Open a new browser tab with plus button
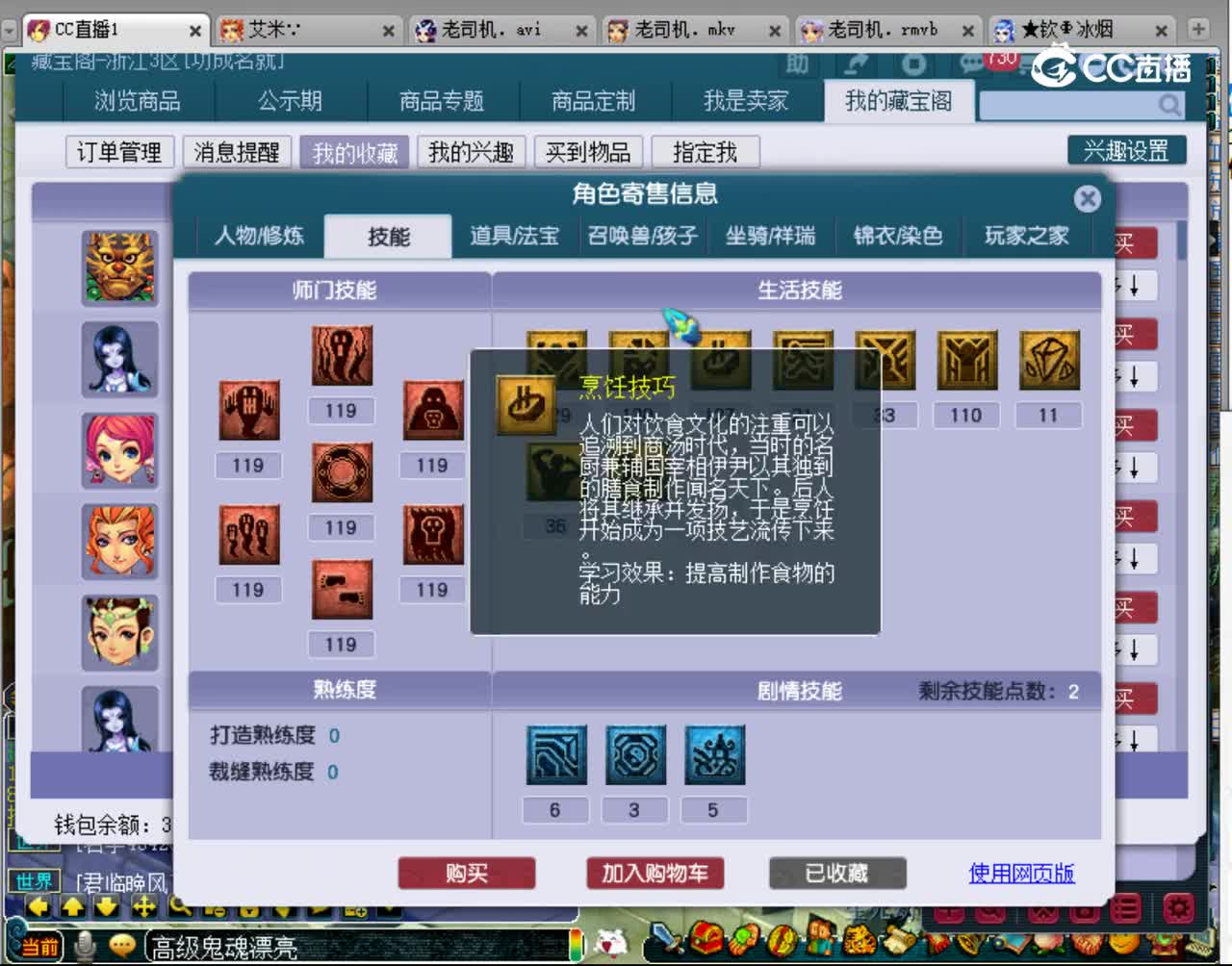 click(x=1198, y=29)
